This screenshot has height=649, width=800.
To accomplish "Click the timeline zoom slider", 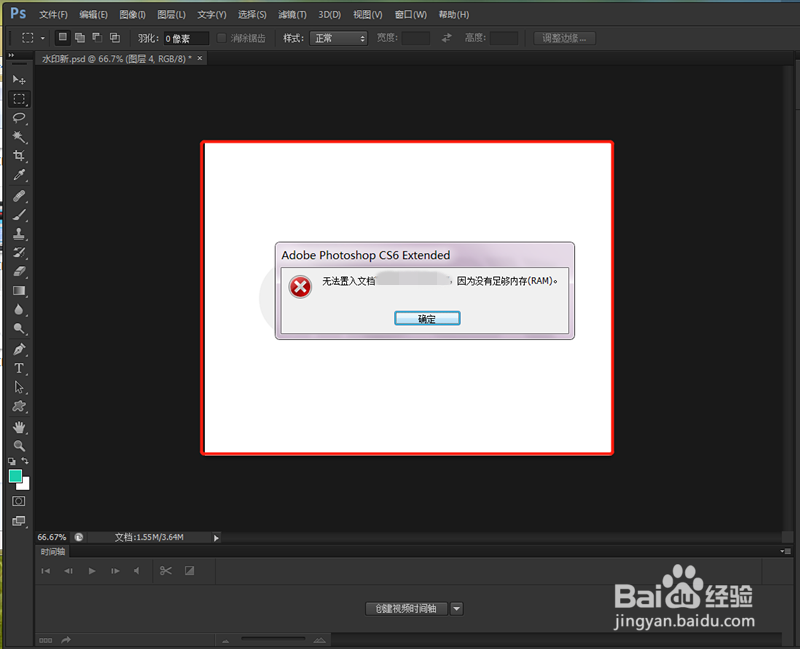I will tap(273, 639).
